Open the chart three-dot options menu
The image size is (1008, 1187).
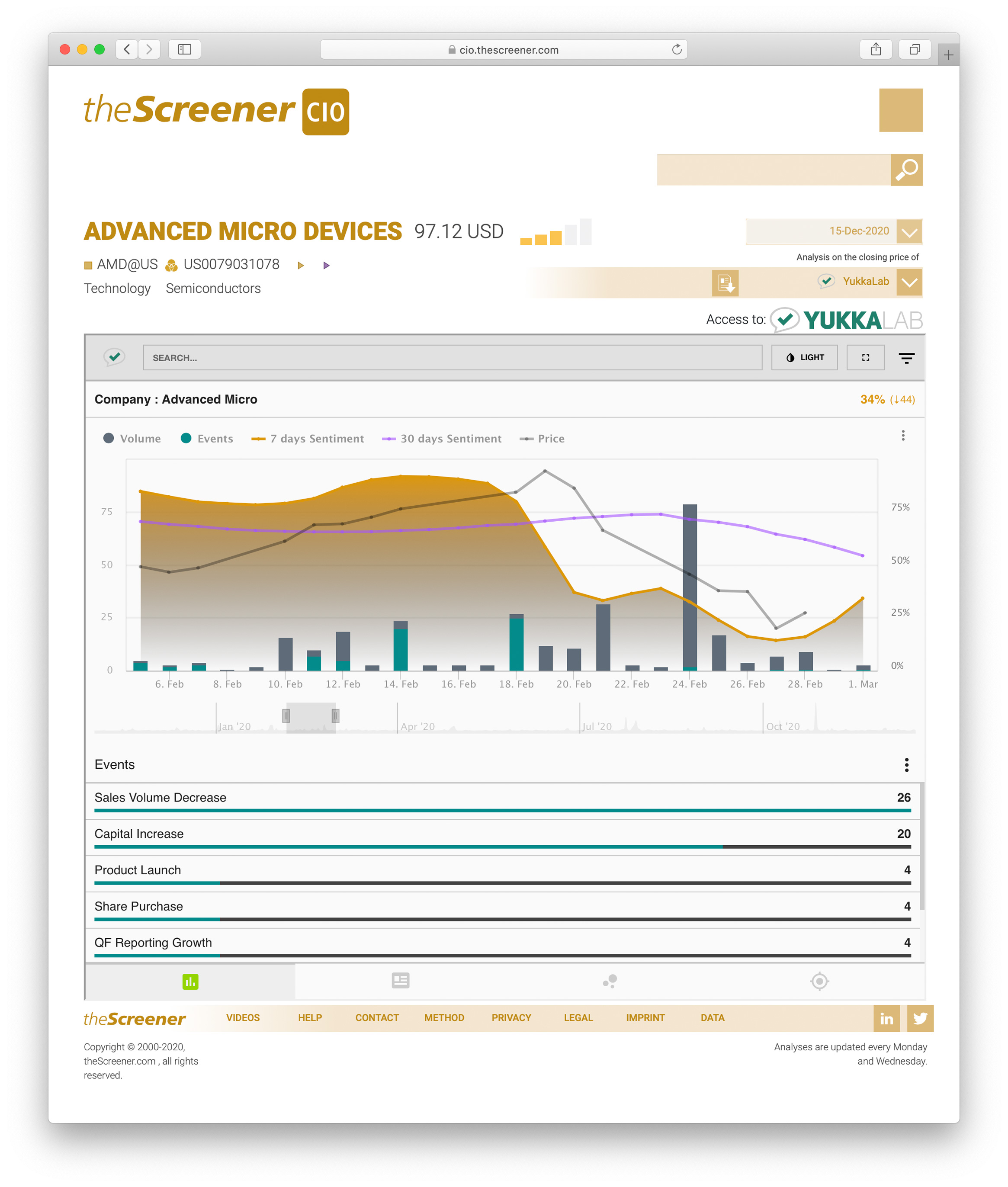coord(903,436)
